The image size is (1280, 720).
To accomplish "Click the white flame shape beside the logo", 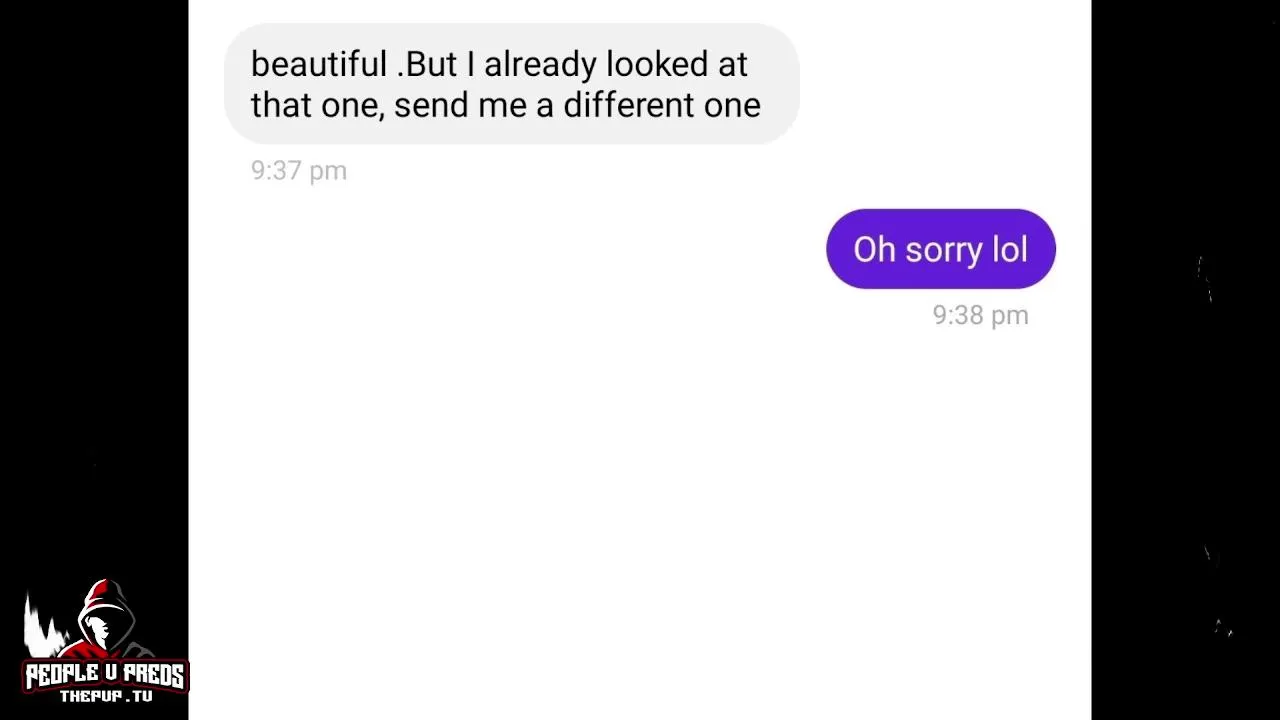I will pos(42,627).
